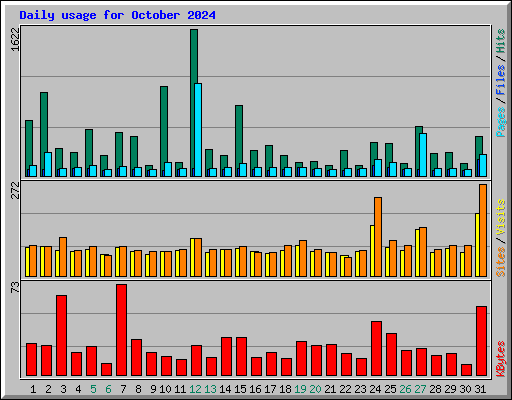Click the red KBytes bar for day 24

pyautogui.click(x=377, y=349)
